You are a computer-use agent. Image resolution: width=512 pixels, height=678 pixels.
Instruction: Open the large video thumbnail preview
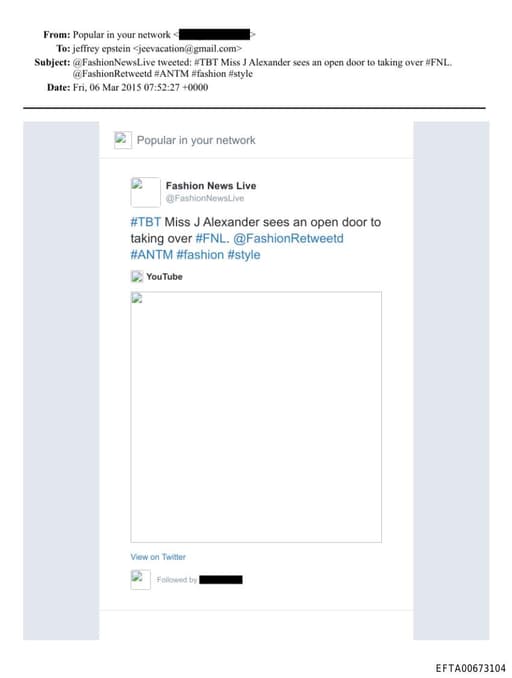pyautogui.click(x=256, y=417)
